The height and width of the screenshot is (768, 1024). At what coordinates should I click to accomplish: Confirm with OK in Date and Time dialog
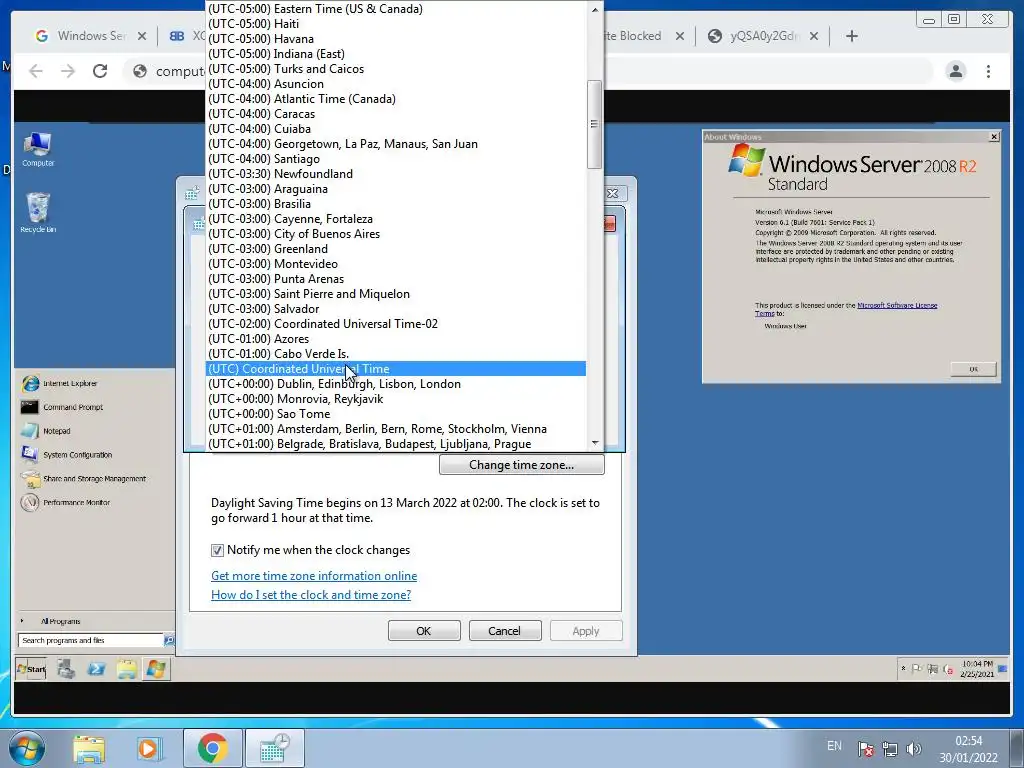point(424,631)
